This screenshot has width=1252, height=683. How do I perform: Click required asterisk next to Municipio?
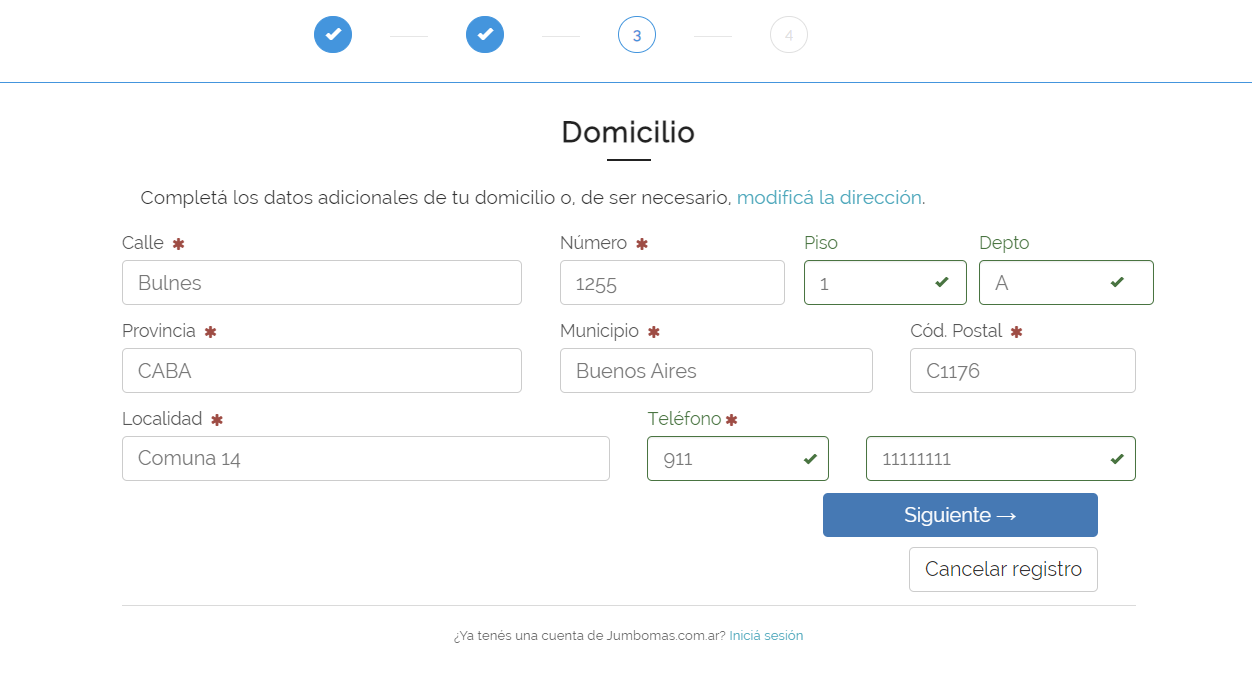coord(654,332)
